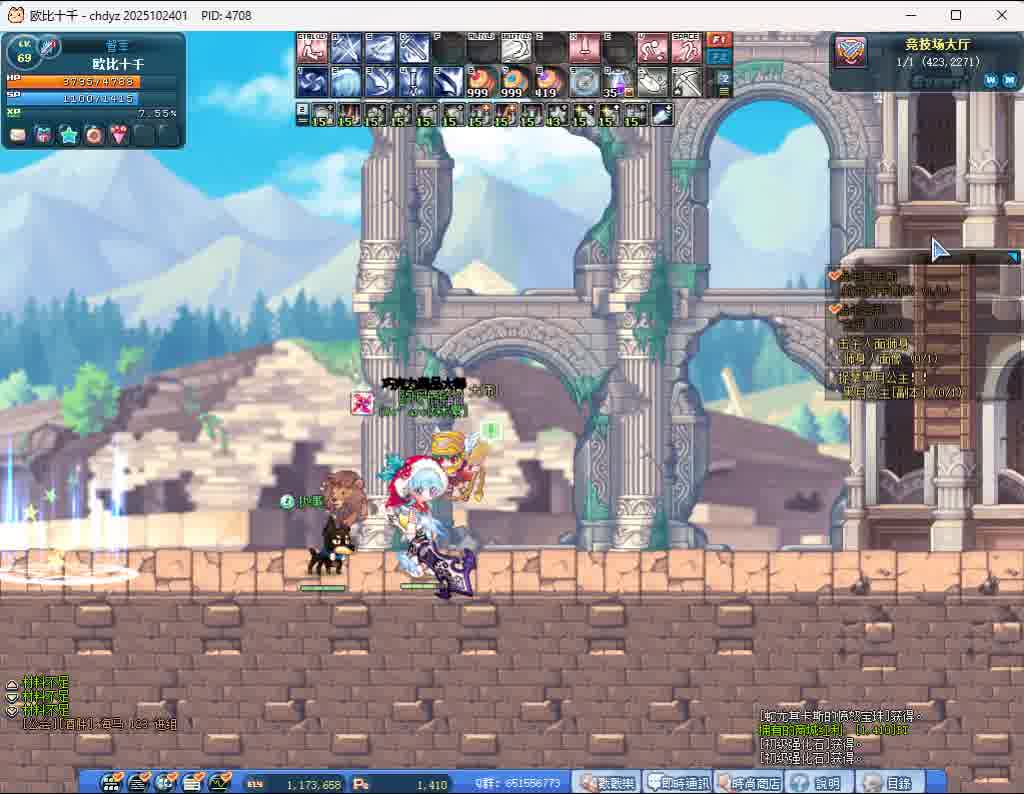The width and height of the screenshot is (1024, 794).
Task: Open the gift box icon in status panel
Action: pos(43,134)
